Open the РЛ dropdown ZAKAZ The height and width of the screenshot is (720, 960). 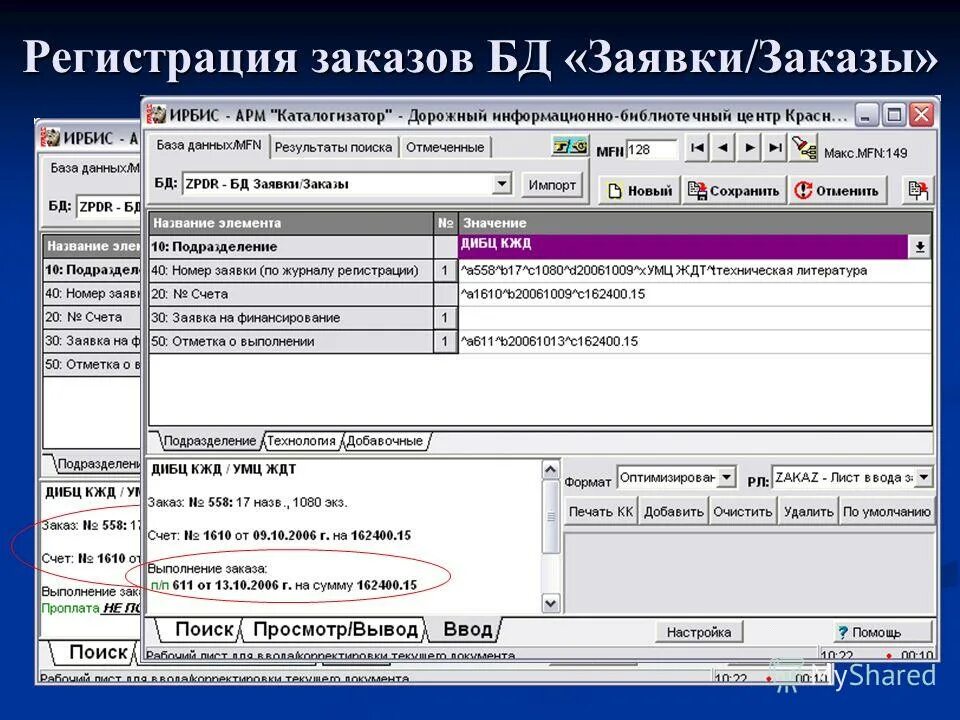924,479
